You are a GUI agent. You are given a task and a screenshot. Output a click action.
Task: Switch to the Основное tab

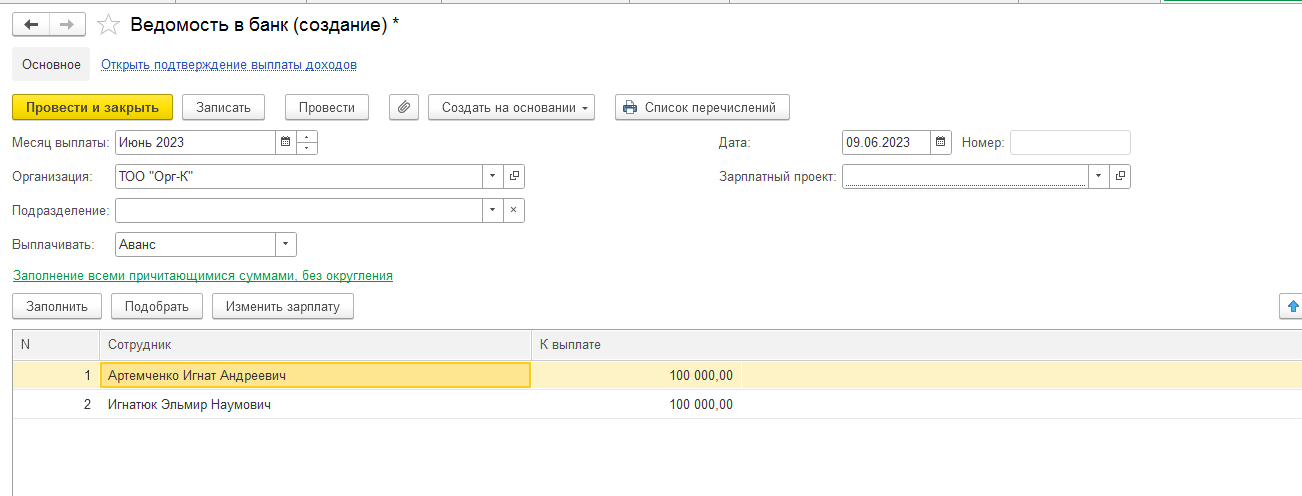[51, 65]
